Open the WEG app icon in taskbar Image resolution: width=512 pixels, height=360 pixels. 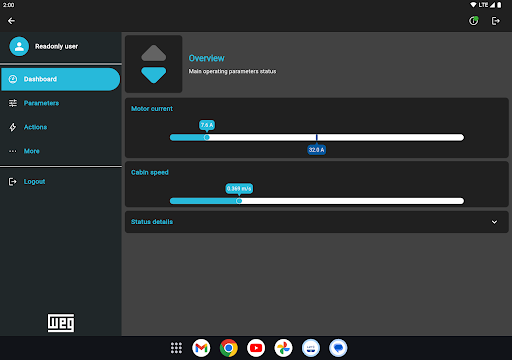tap(311, 348)
